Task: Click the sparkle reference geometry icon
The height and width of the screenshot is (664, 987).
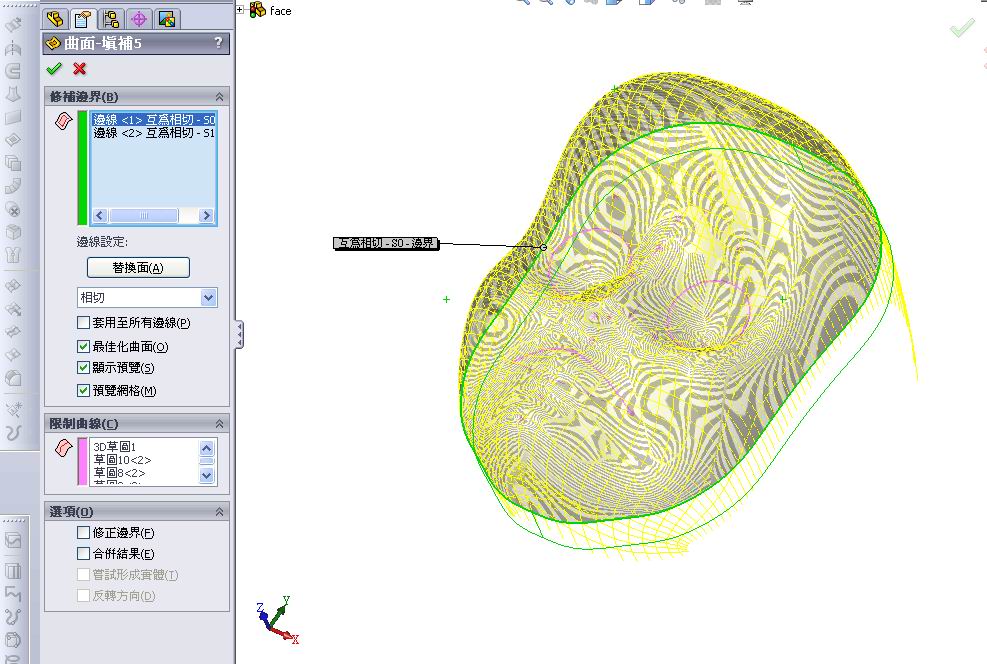Action: tap(13, 409)
